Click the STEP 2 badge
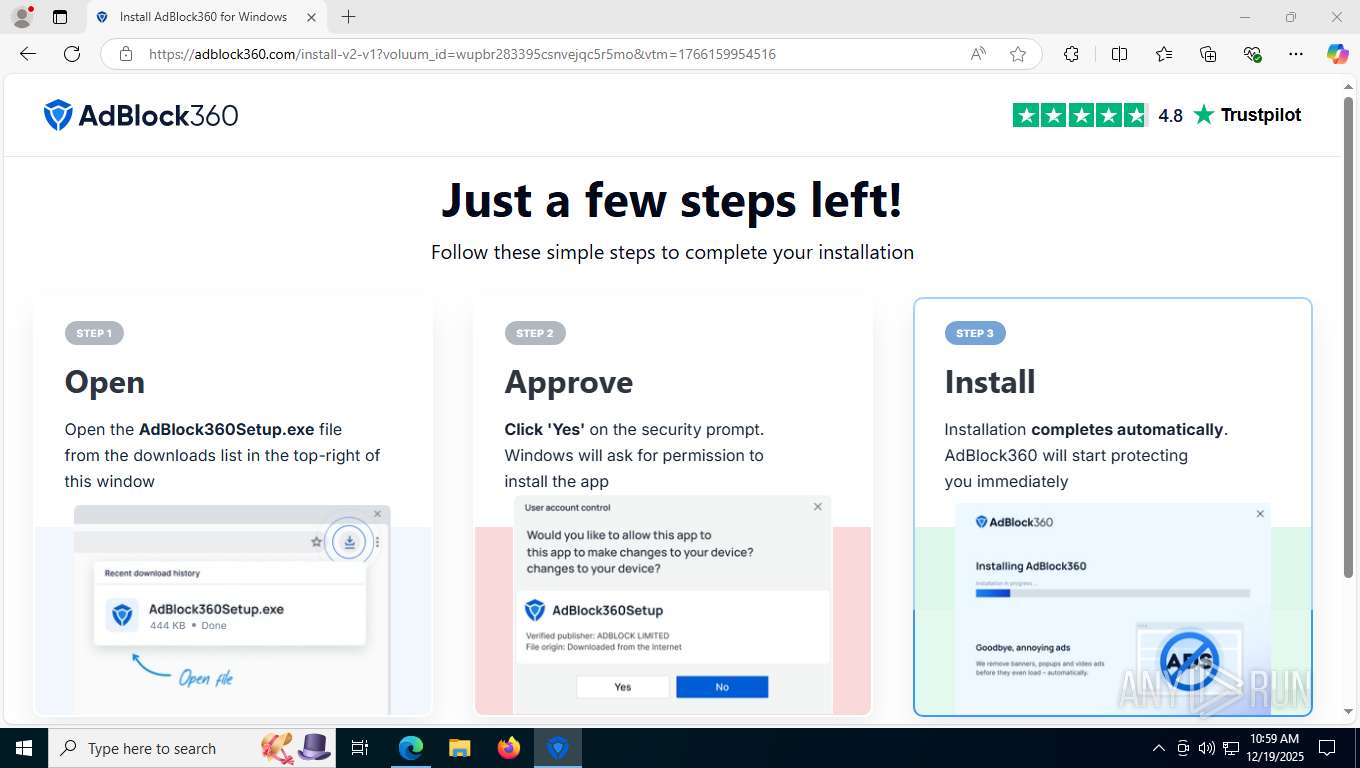1360x768 pixels. 534,333
